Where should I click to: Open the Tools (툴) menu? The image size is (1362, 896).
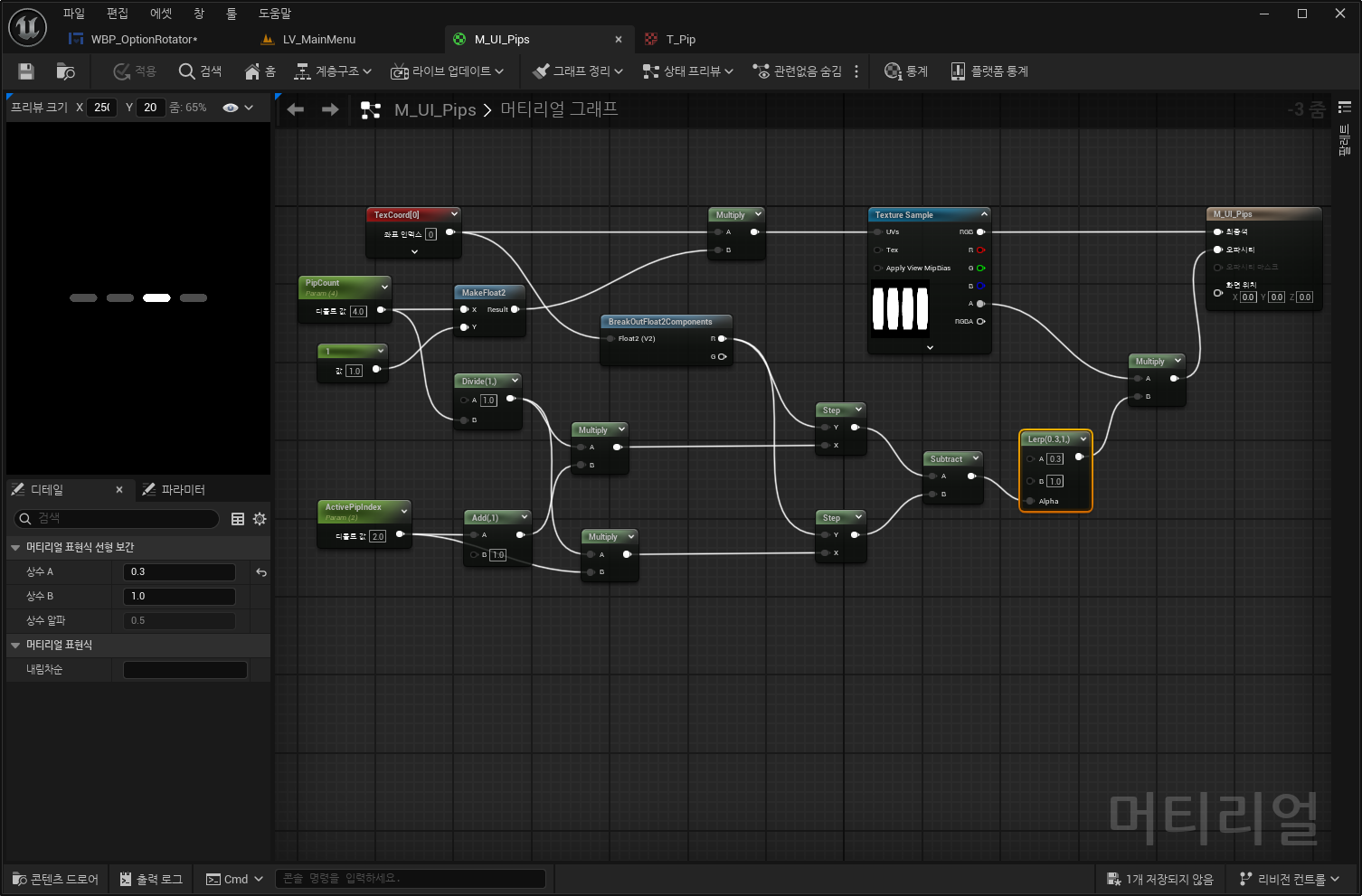(x=231, y=14)
